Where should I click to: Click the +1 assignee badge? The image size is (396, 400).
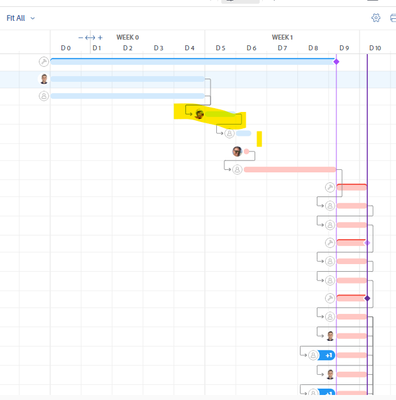327,355
